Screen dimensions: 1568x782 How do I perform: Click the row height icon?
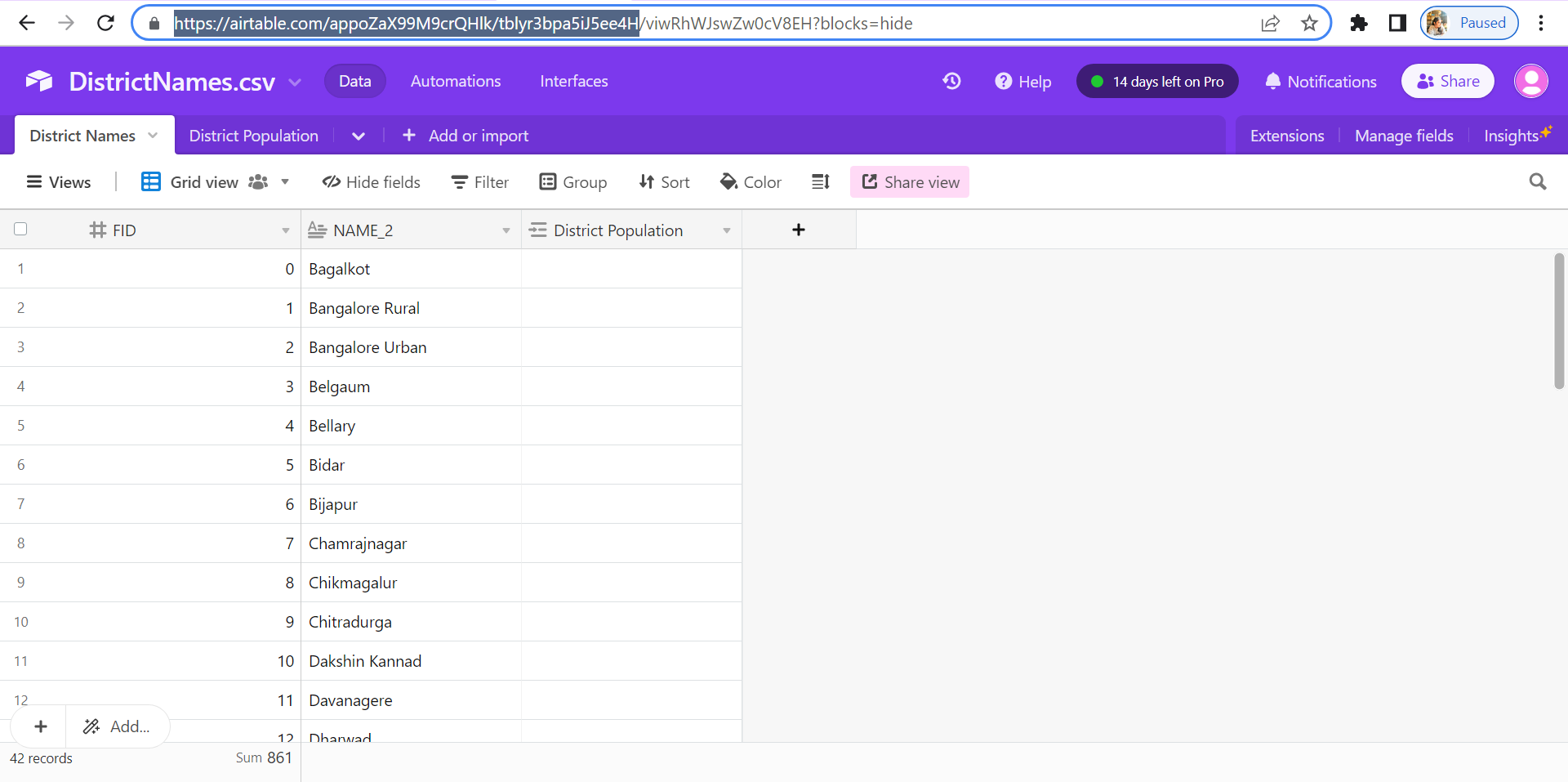pos(821,182)
